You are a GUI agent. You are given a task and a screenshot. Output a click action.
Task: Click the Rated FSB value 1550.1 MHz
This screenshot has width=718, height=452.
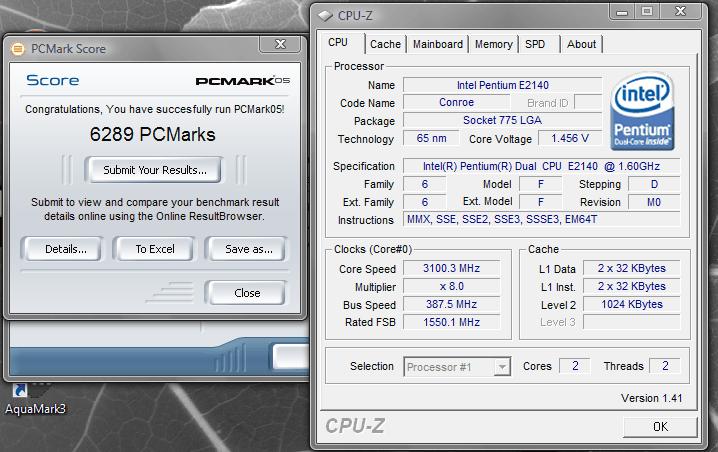(x=451, y=322)
